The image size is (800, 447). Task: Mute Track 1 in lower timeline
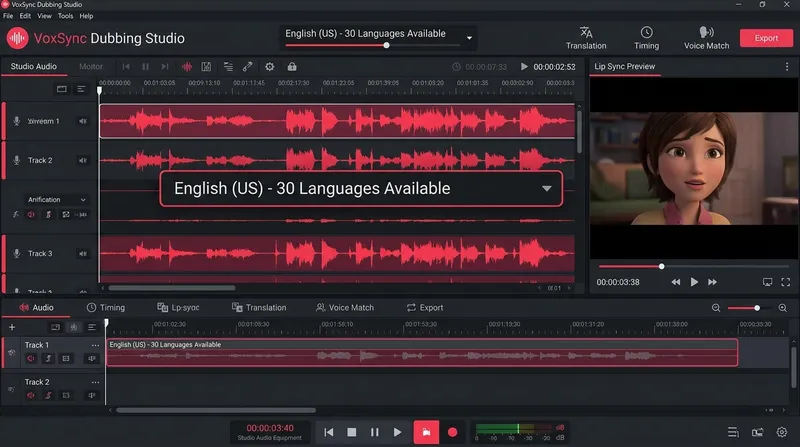[x=31, y=358]
